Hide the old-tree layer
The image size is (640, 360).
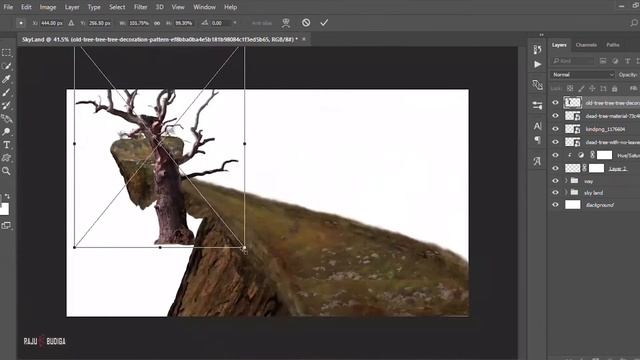(x=555, y=103)
